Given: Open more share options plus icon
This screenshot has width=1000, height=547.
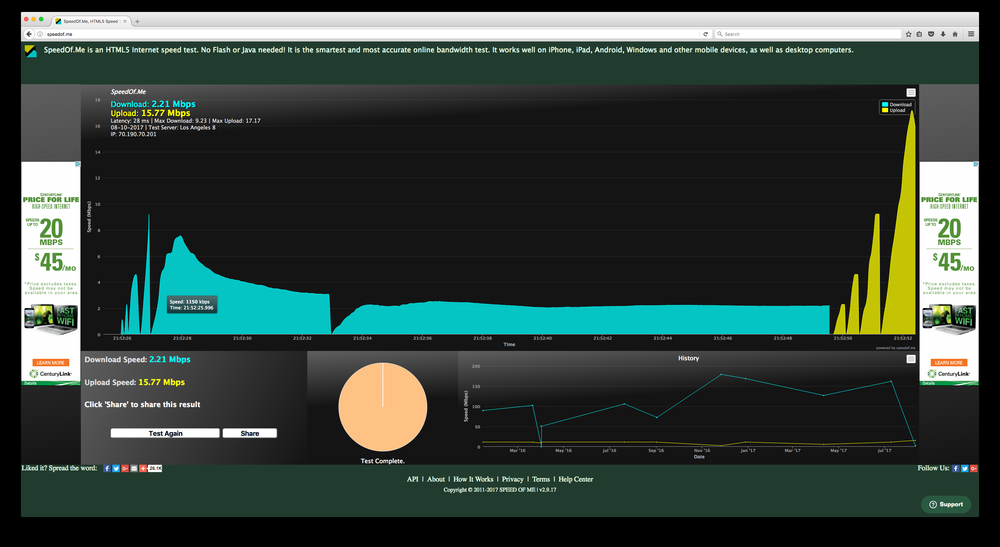Looking at the screenshot, I should [143, 469].
